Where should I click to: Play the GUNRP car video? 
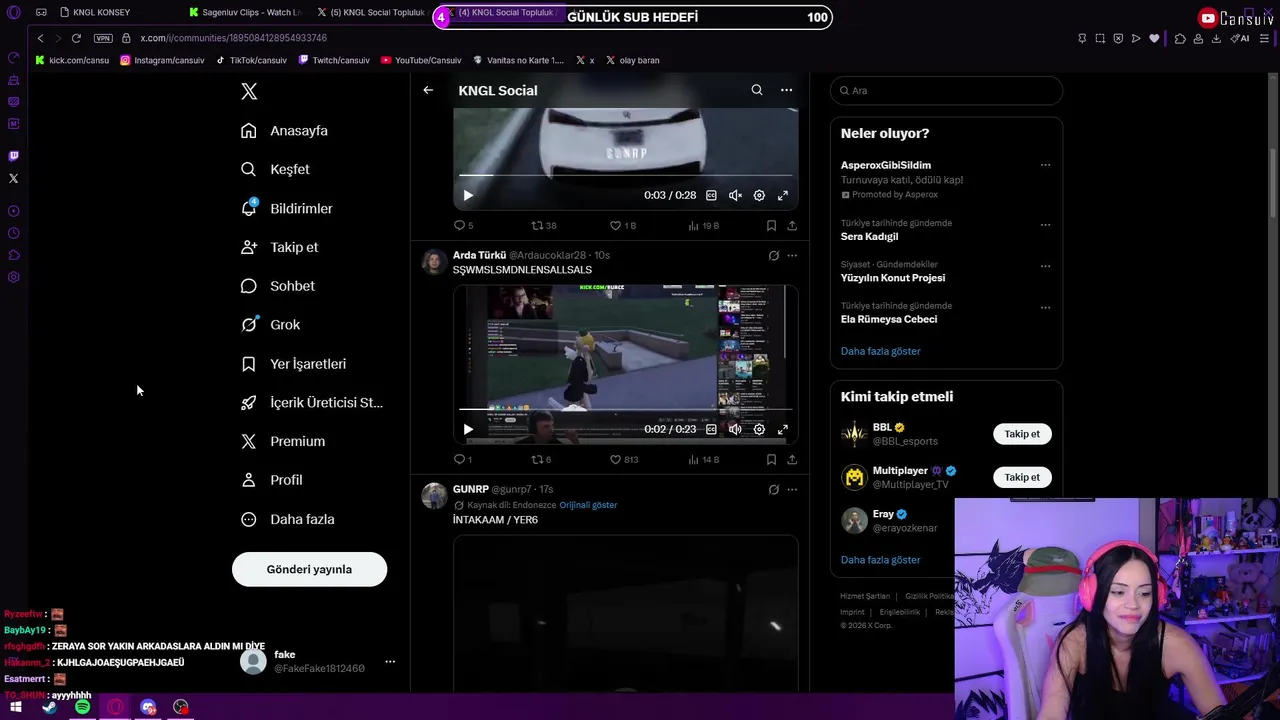pos(468,195)
